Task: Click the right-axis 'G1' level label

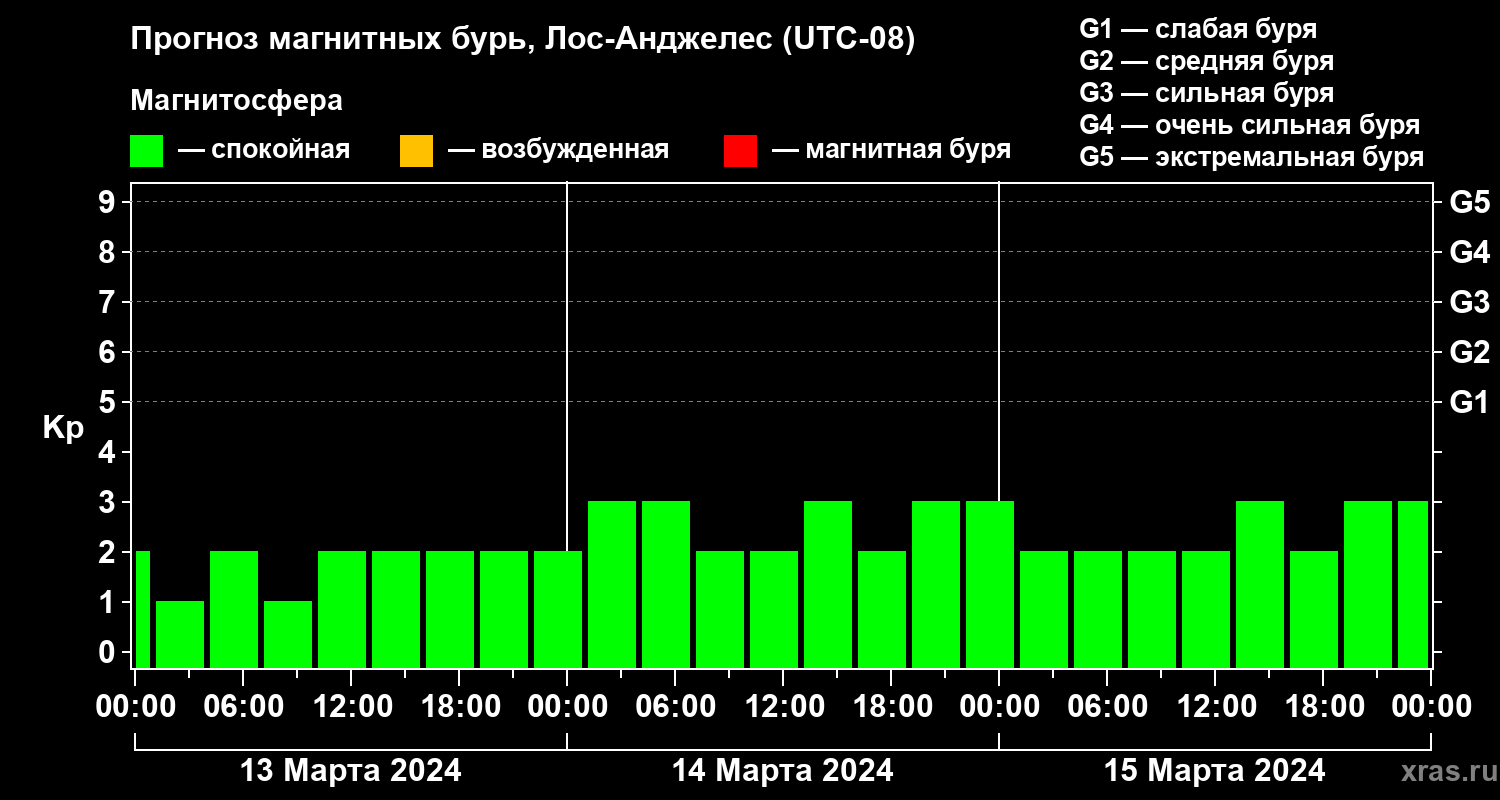Action: click(x=1469, y=402)
